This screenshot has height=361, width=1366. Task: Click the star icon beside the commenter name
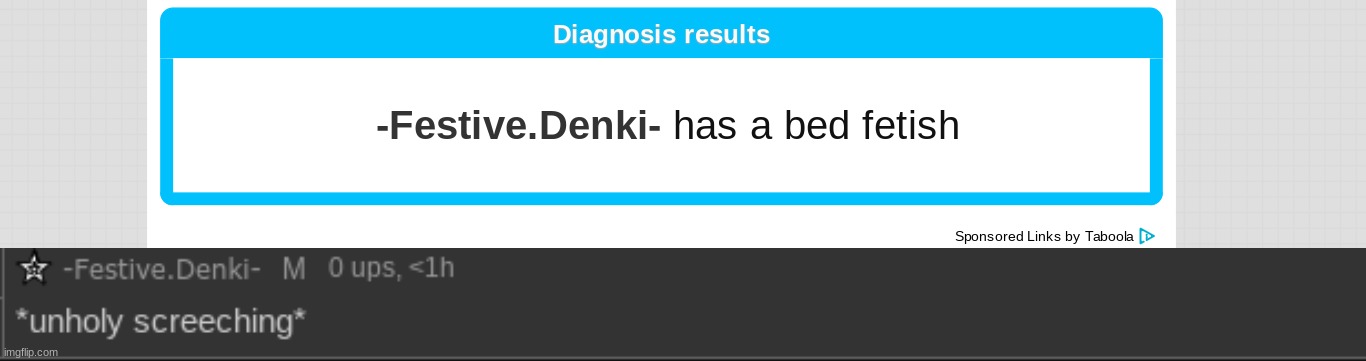point(34,268)
